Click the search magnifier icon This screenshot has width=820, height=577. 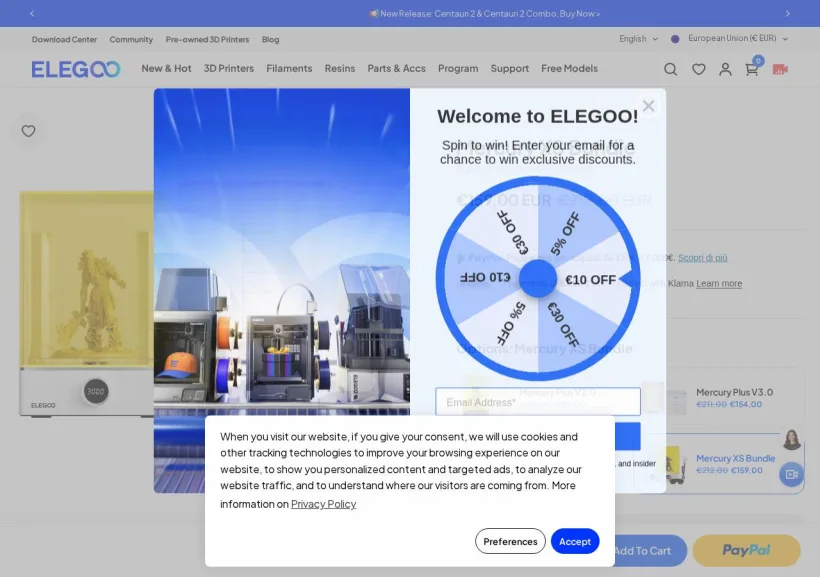pyautogui.click(x=670, y=69)
